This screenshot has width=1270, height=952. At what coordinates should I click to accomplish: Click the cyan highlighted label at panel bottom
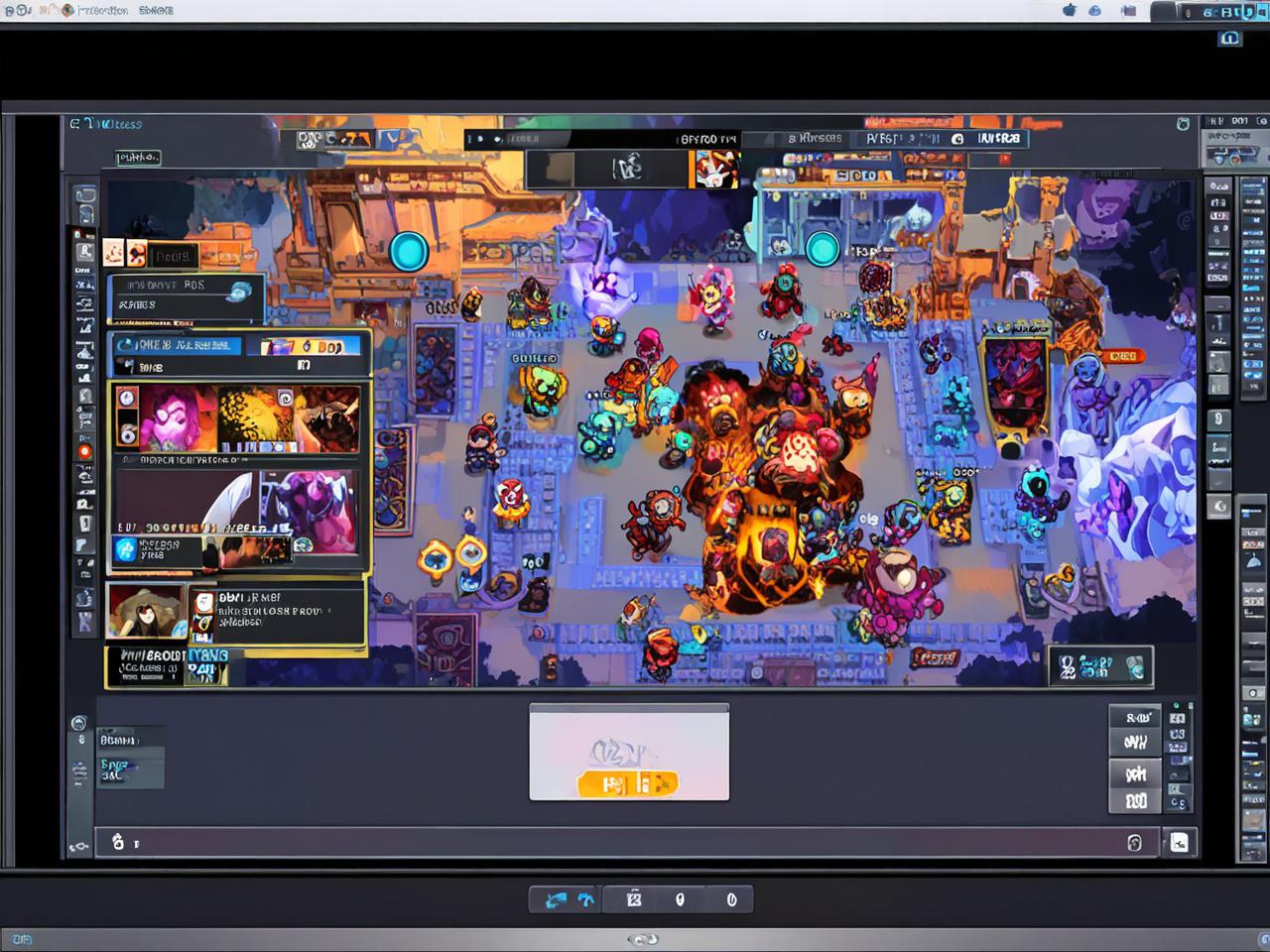(208, 664)
